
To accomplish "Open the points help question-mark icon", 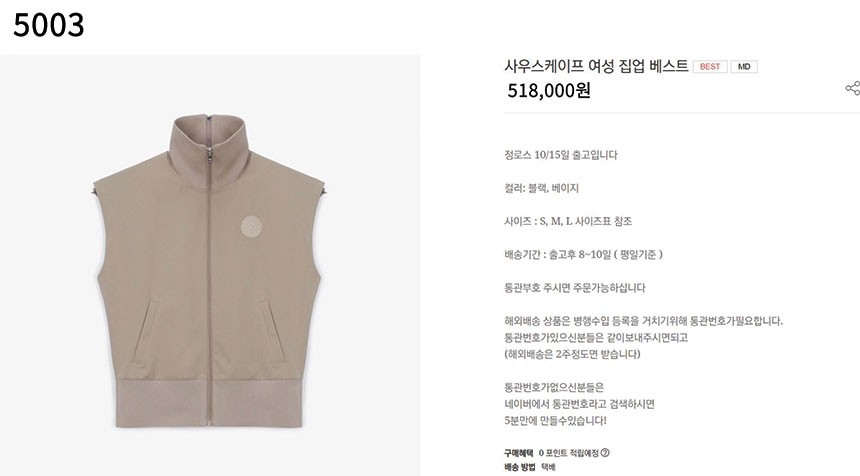I will [x=605, y=453].
